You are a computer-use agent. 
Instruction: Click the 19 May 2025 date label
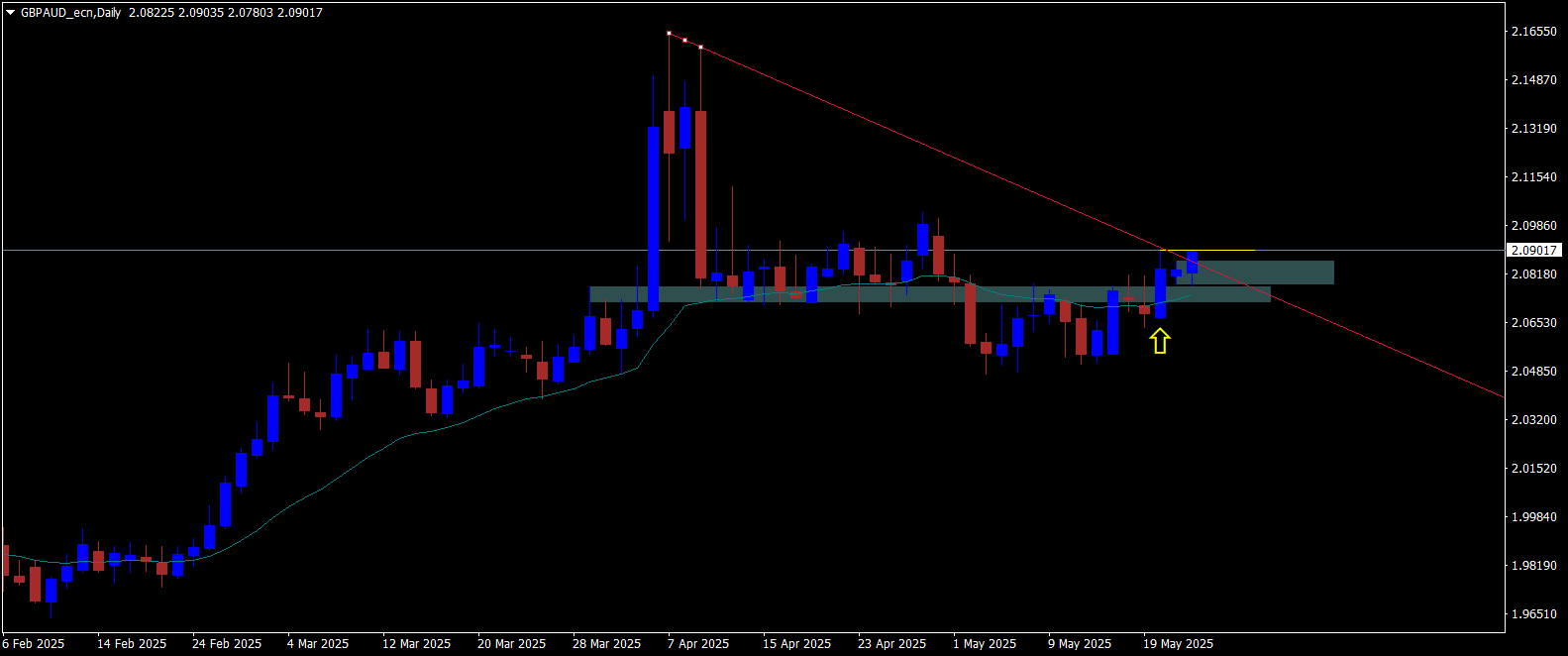click(x=1179, y=644)
